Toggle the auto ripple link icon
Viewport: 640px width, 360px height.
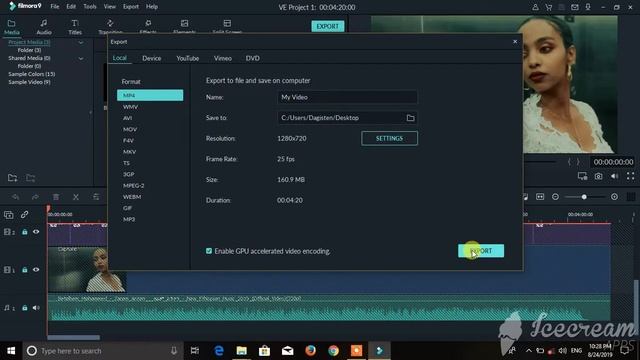coord(24,214)
